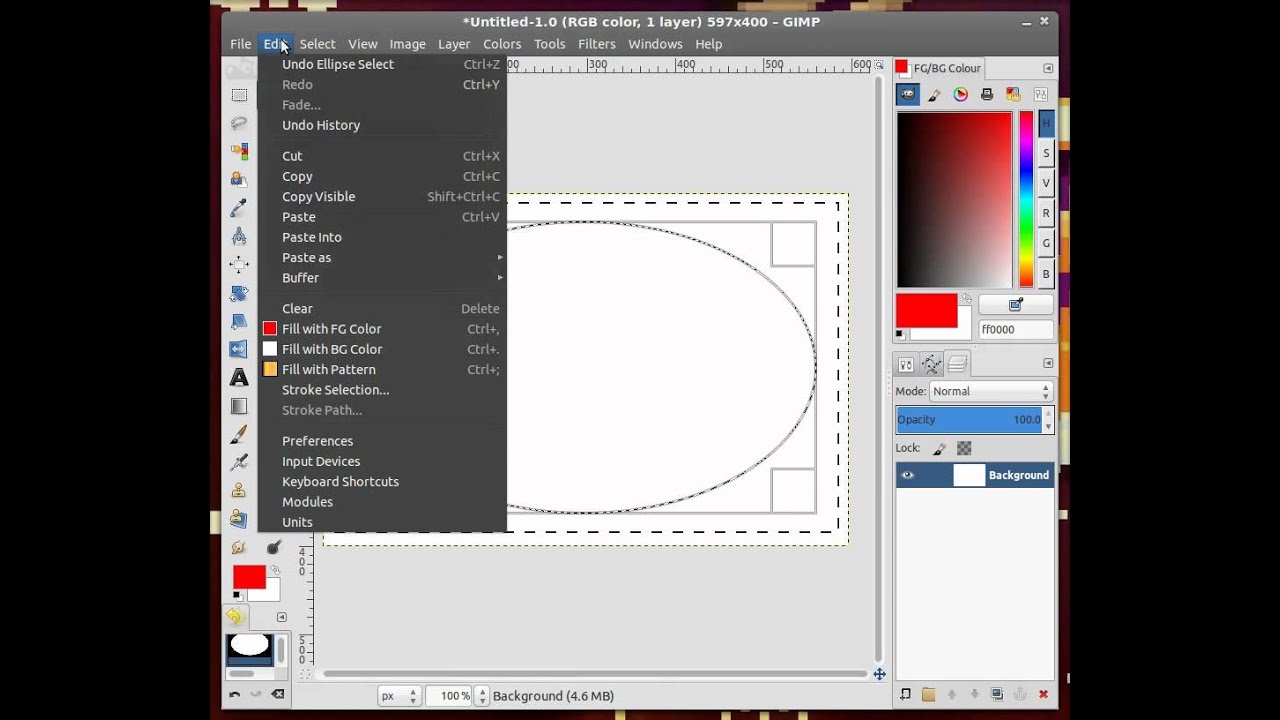Click the pick colour from screen button
The height and width of the screenshot is (720, 1280).
(x=1016, y=304)
